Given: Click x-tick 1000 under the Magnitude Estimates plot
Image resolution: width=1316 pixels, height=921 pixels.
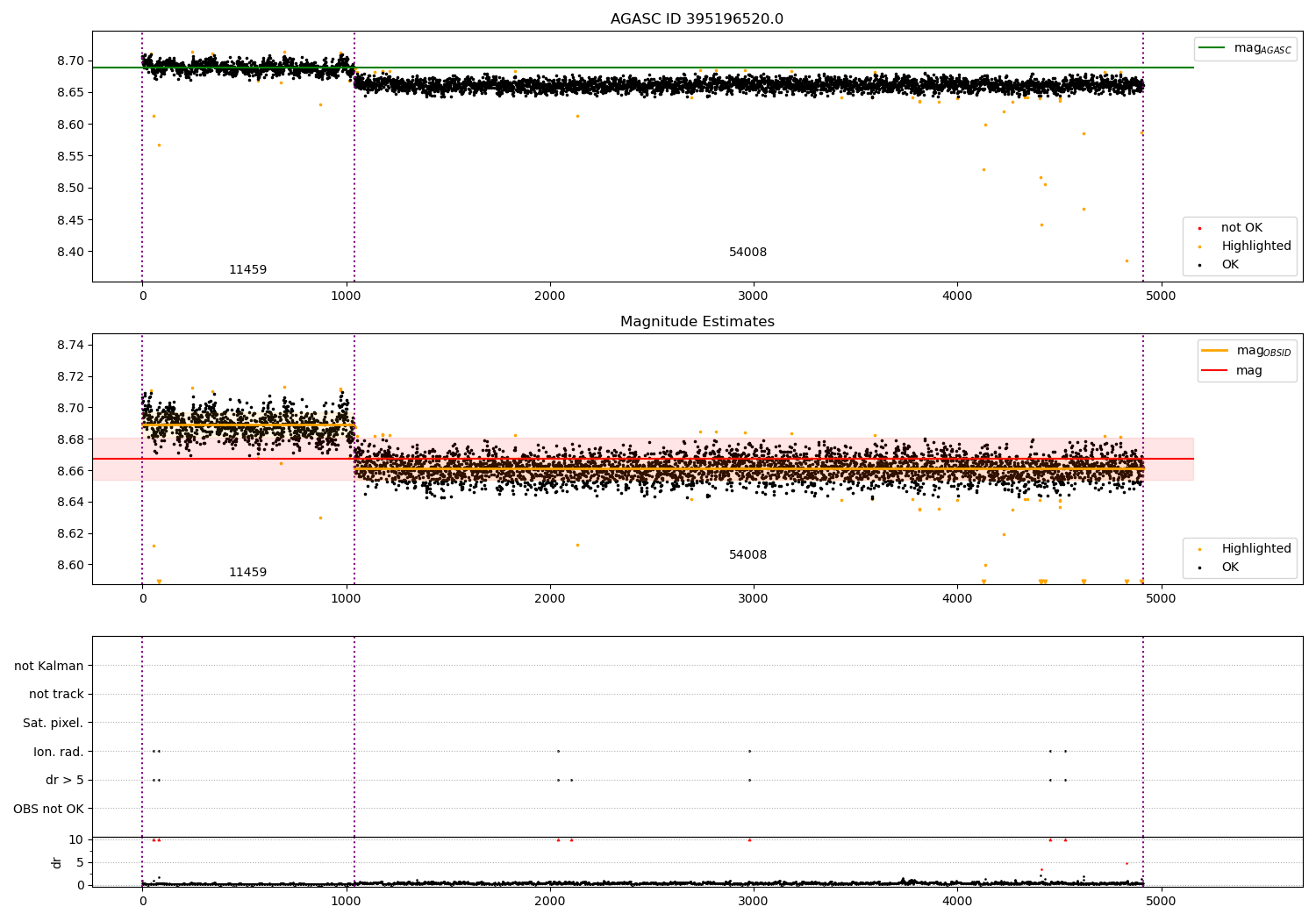Looking at the screenshot, I should click(346, 599).
